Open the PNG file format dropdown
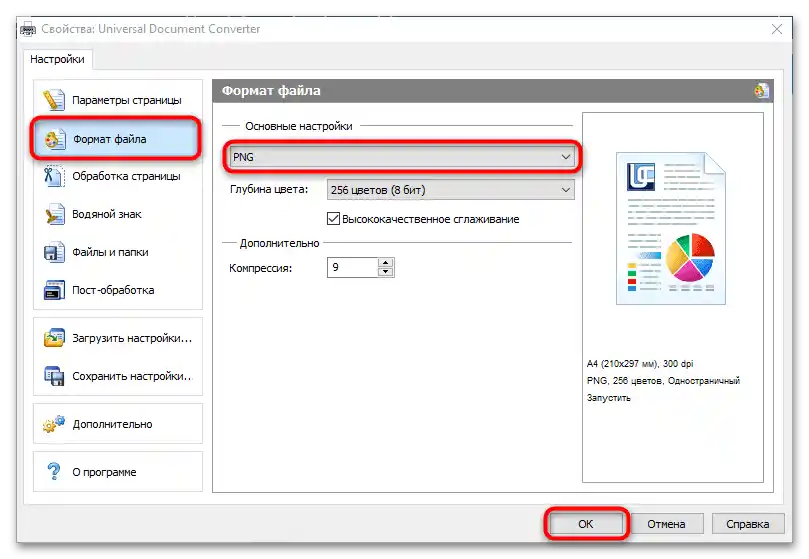This screenshot has height=559, width=809. point(402,157)
